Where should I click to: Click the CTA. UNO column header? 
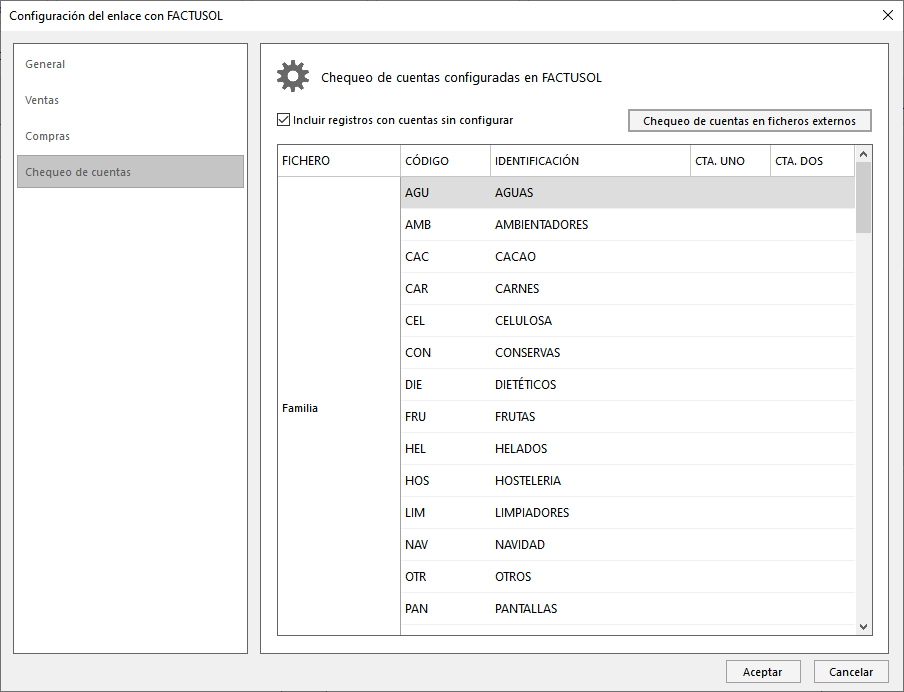pos(730,161)
